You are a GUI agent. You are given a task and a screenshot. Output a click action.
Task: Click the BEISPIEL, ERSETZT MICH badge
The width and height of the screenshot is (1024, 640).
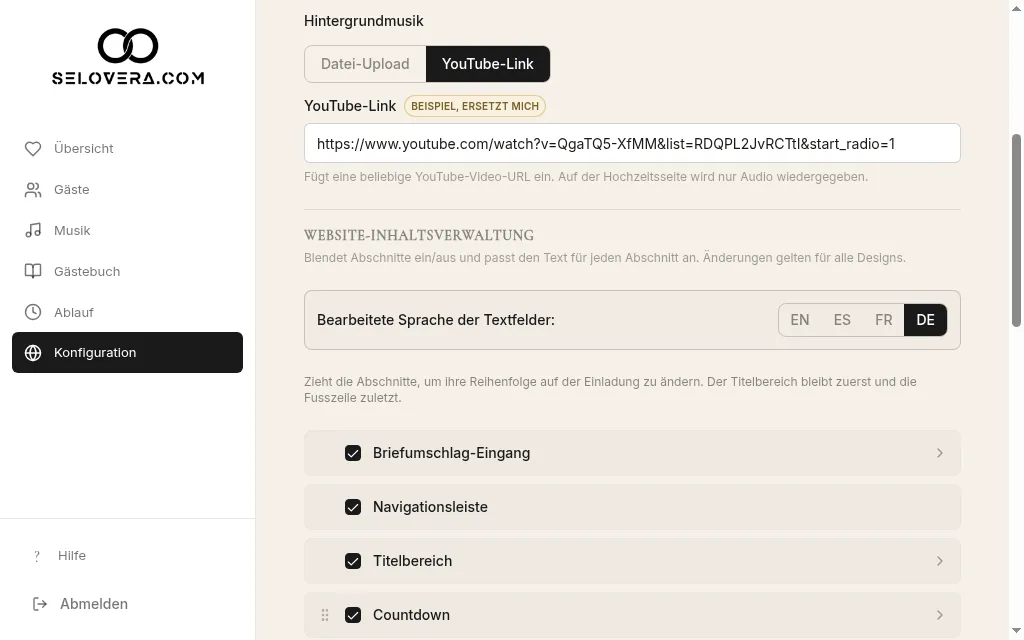(x=475, y=106)
